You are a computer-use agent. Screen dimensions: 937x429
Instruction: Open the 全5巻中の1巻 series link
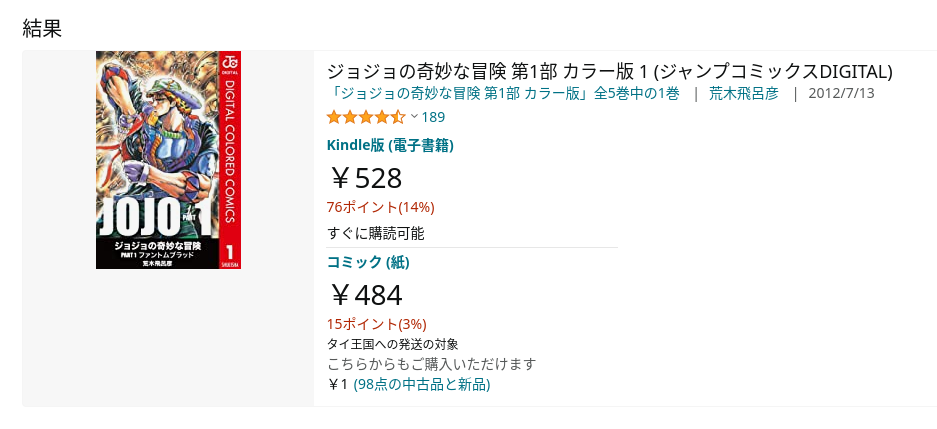[503, 94]
